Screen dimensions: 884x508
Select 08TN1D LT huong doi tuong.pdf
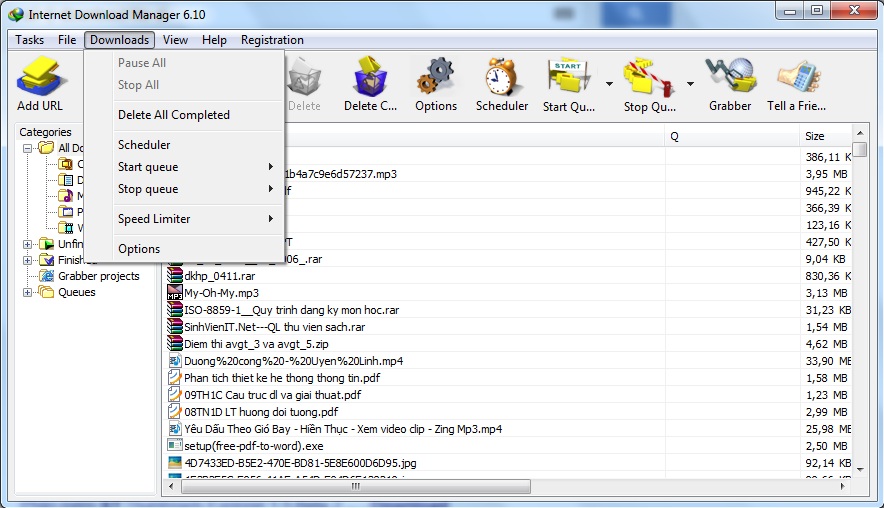tap(261, 412)
